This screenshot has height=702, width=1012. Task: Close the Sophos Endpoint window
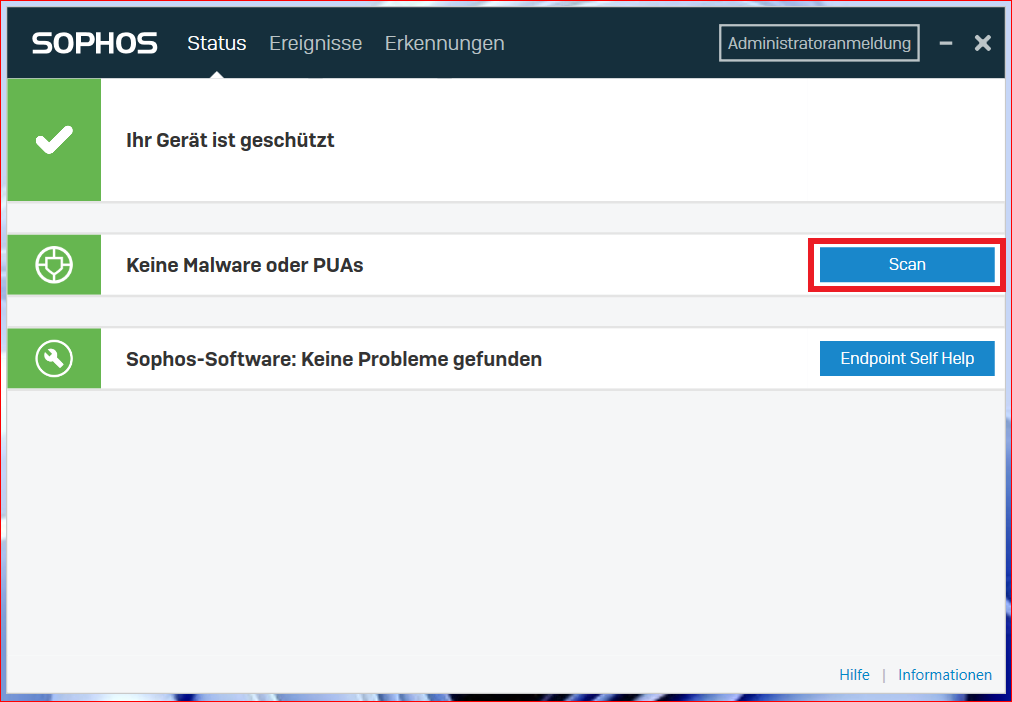pos(981,42)
